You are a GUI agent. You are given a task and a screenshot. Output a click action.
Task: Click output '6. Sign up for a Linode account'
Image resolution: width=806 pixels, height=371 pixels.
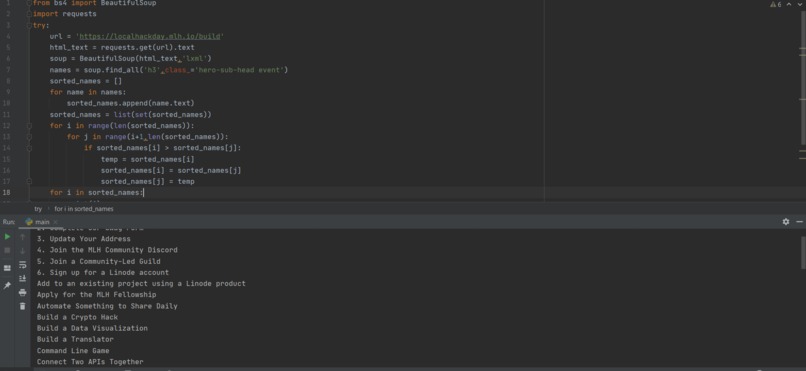103,272
